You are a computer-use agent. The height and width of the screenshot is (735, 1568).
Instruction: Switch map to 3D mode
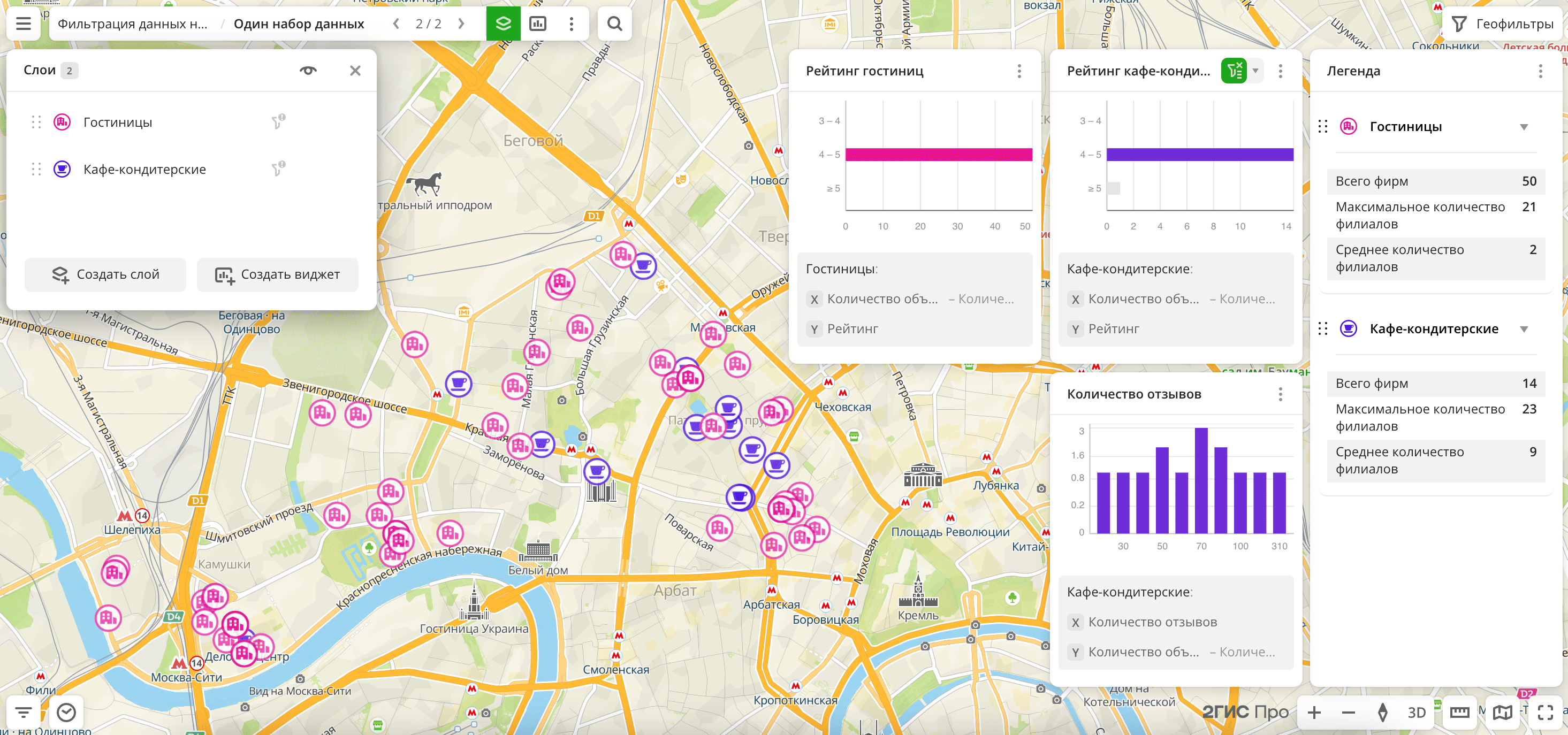(1417, 712)
